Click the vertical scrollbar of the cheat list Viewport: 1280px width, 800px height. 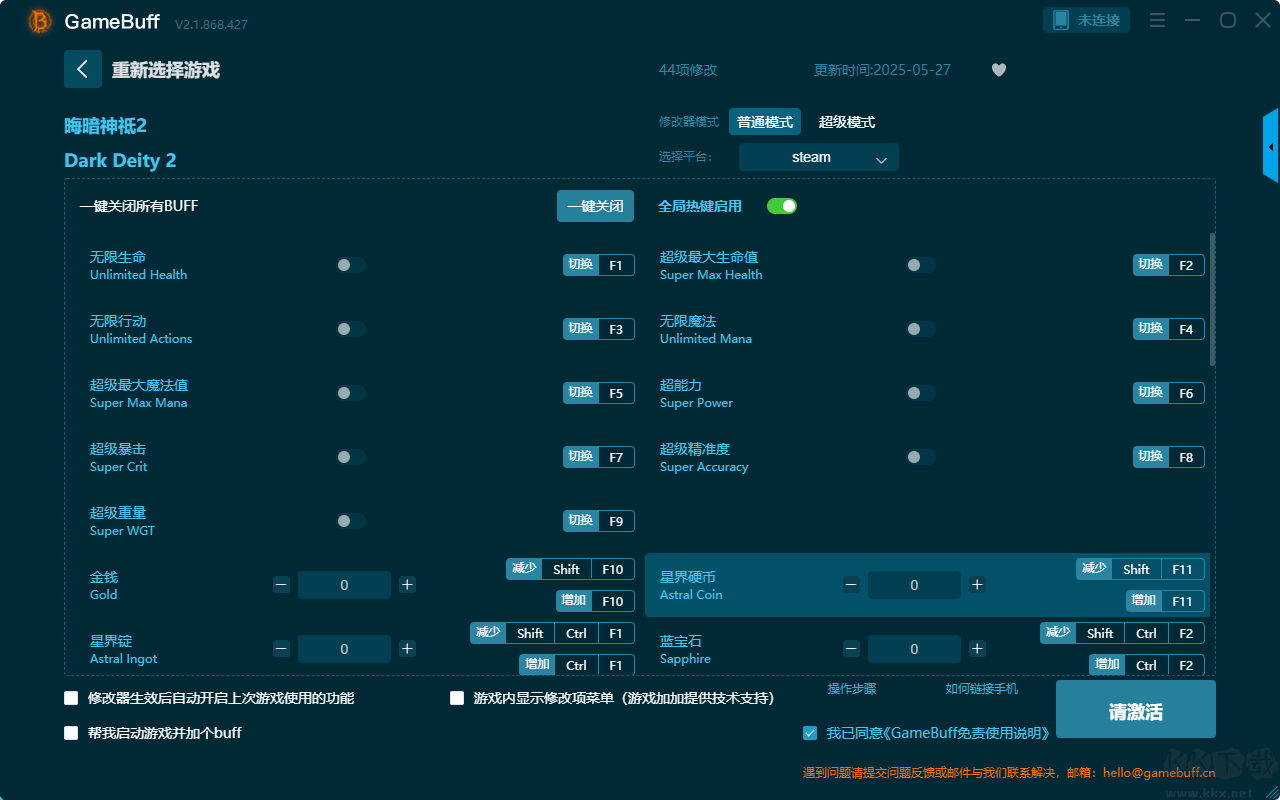coord(1212,300)
